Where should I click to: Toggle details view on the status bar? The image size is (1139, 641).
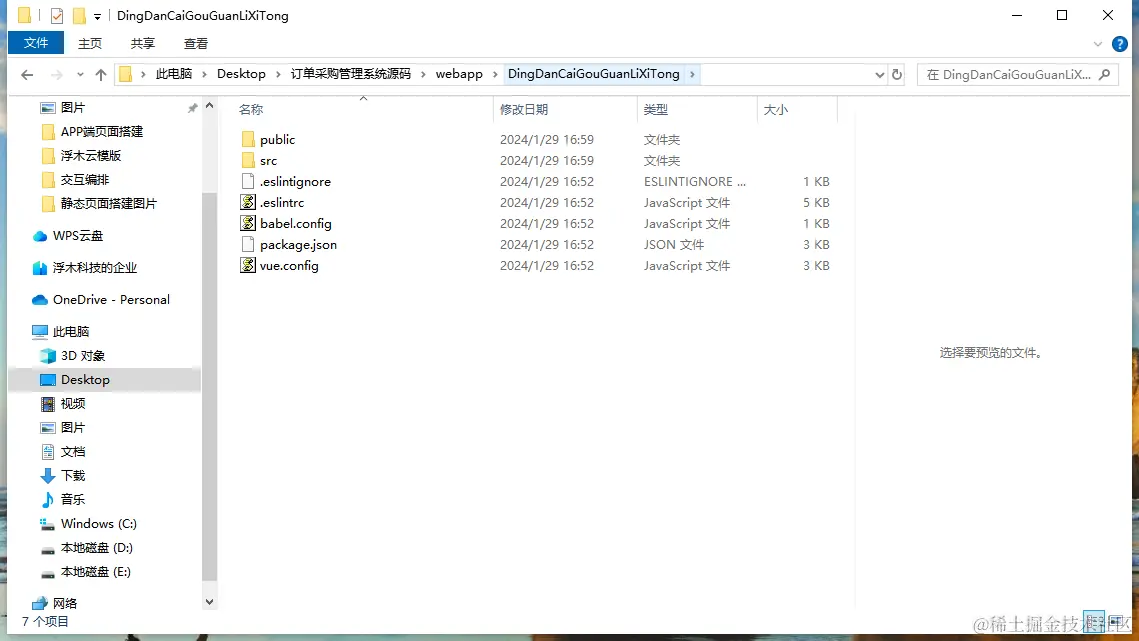[x=1094, y=620]
